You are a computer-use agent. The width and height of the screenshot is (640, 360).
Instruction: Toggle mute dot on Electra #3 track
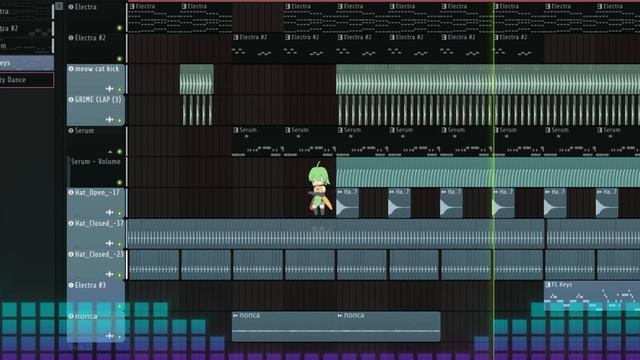[x=120, y=306]
